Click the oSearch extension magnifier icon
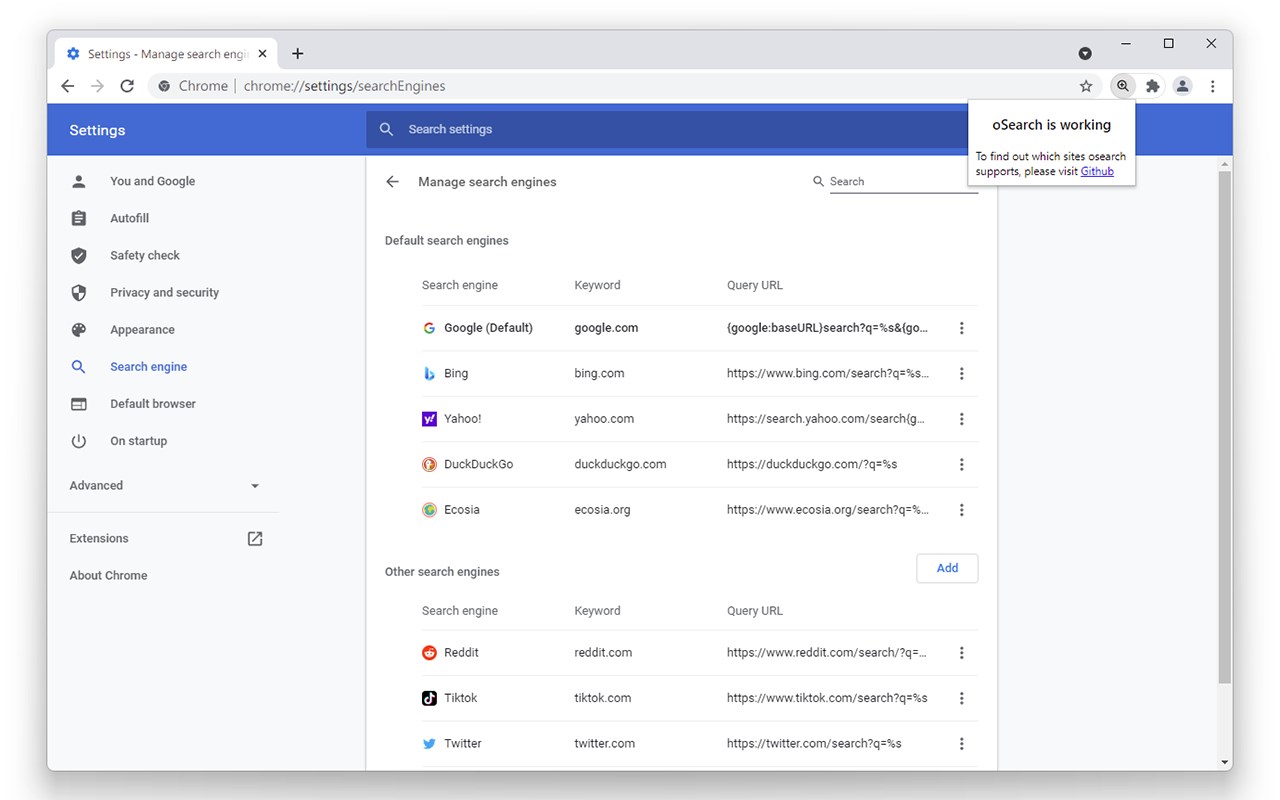The height and width of the screenshot is (800, 1280). pos(1123,86)
